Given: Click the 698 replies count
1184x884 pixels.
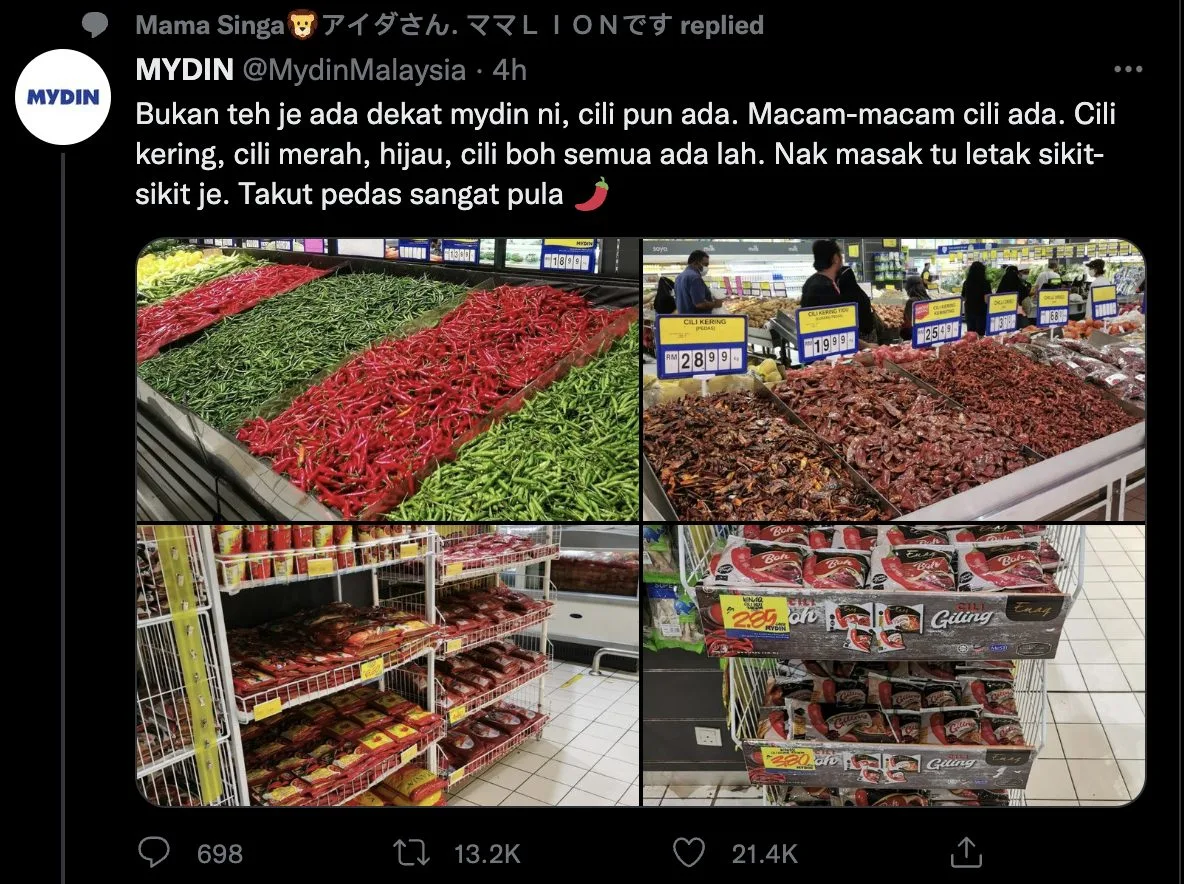Looking at the screenshot, I should coord(220,854).
